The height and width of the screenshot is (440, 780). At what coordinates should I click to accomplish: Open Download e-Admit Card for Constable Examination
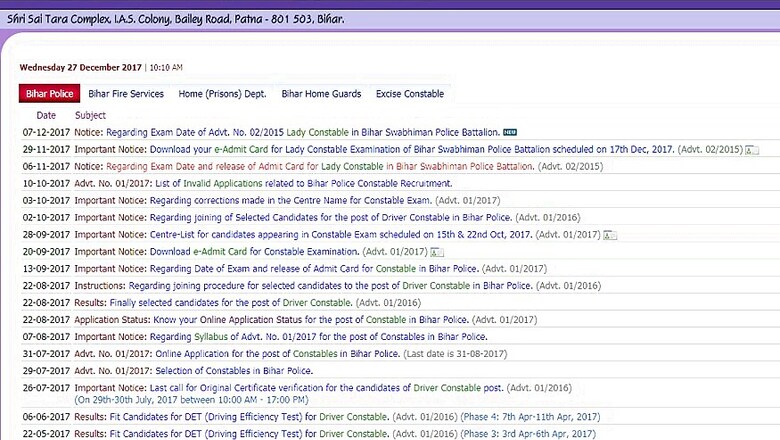click(x=255, y=252)
